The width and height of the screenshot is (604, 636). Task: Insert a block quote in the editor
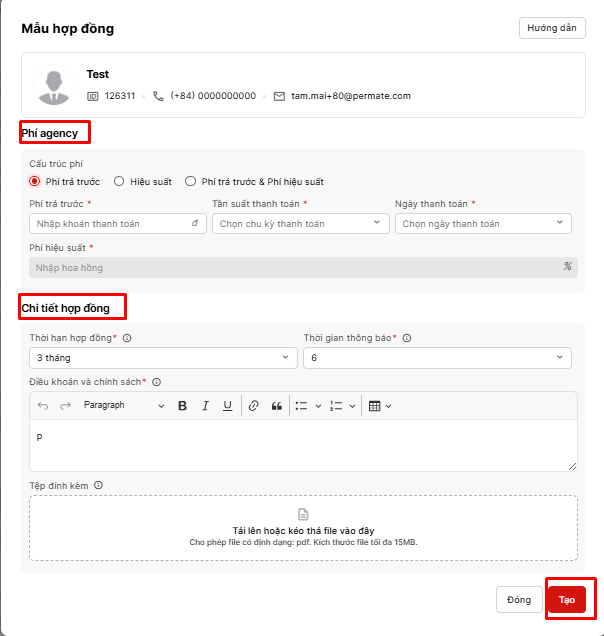[x=277, y=406]
